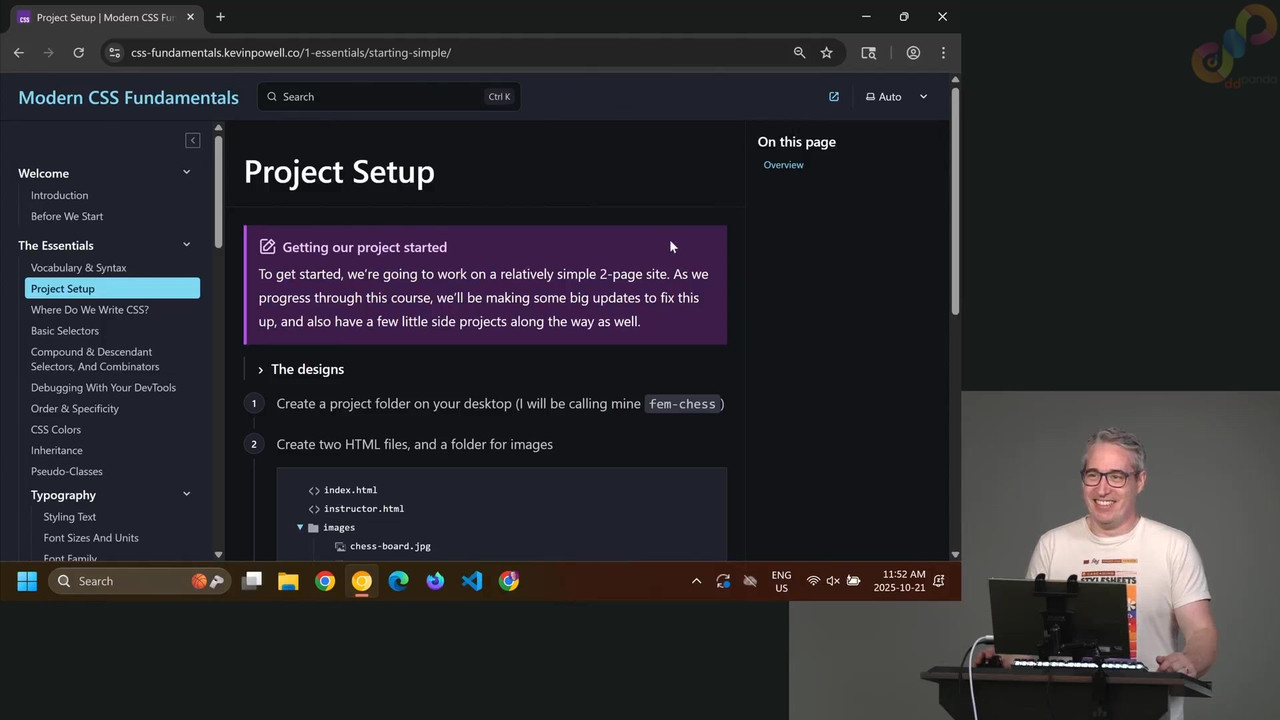Open the Before We Start page

pos(67,216)
